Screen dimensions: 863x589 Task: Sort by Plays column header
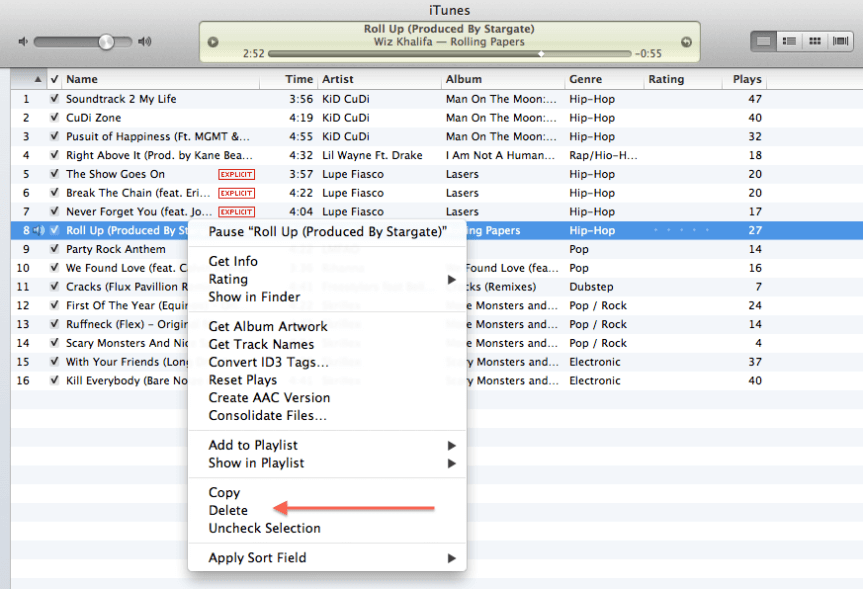(x=744, y=79)
